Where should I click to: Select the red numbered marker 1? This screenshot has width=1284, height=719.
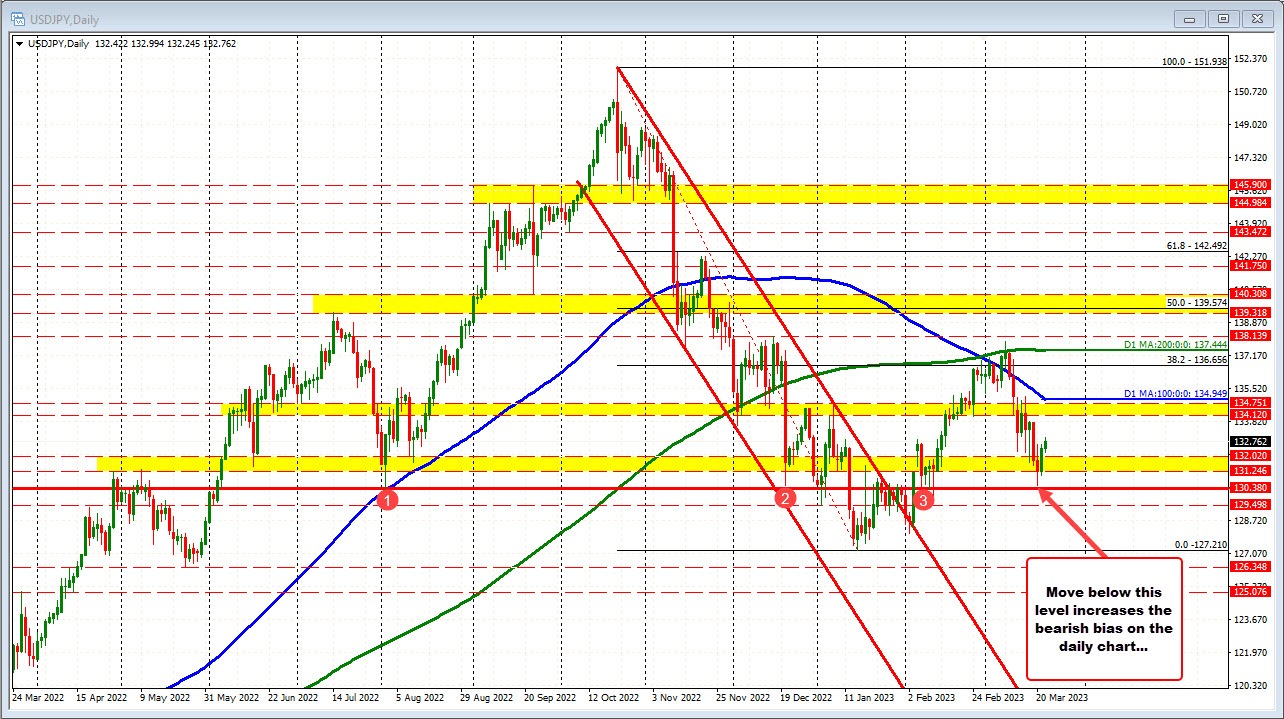[x=387, y=499]
